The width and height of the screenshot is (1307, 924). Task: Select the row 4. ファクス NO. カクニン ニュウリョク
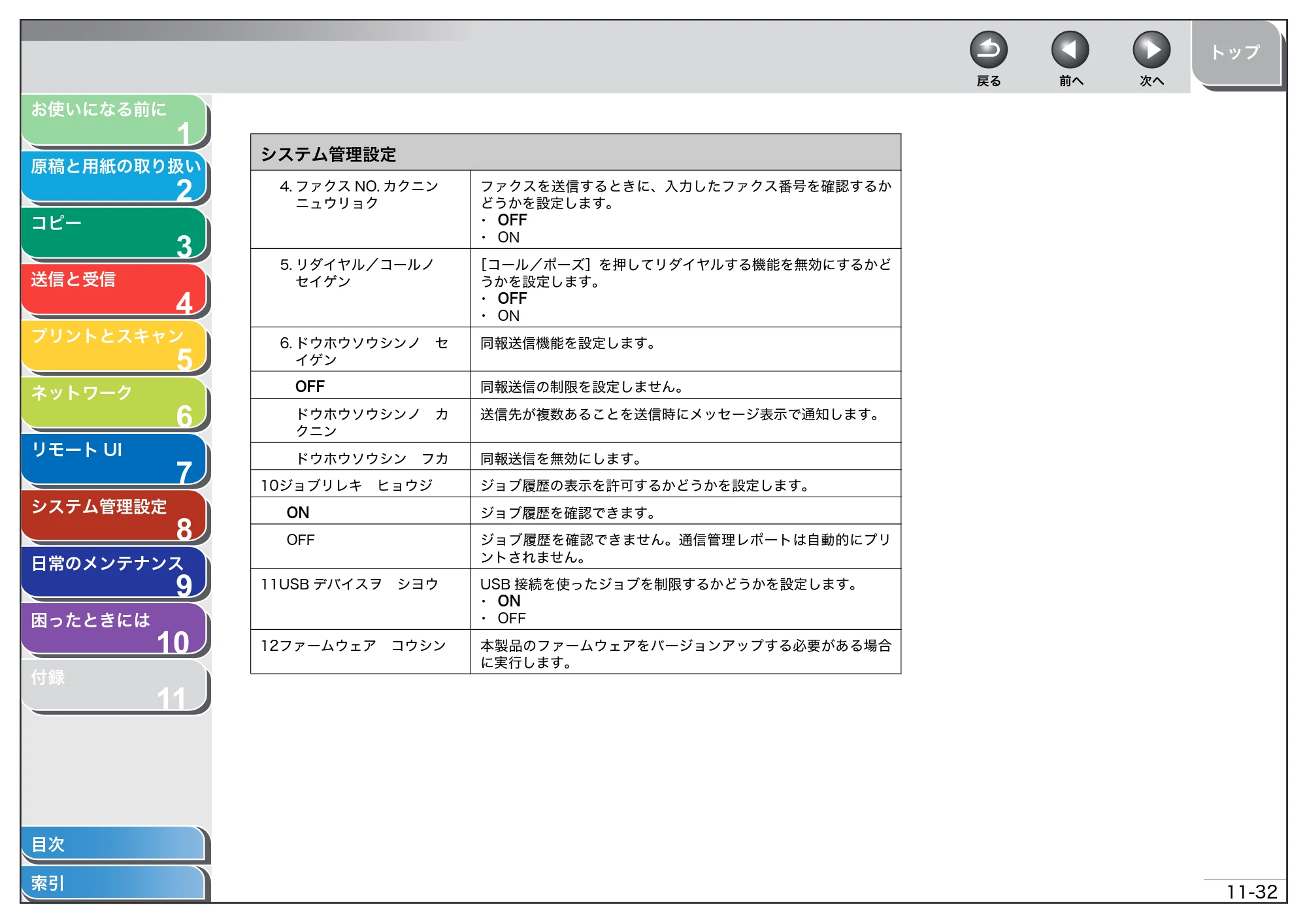(576, 210)
